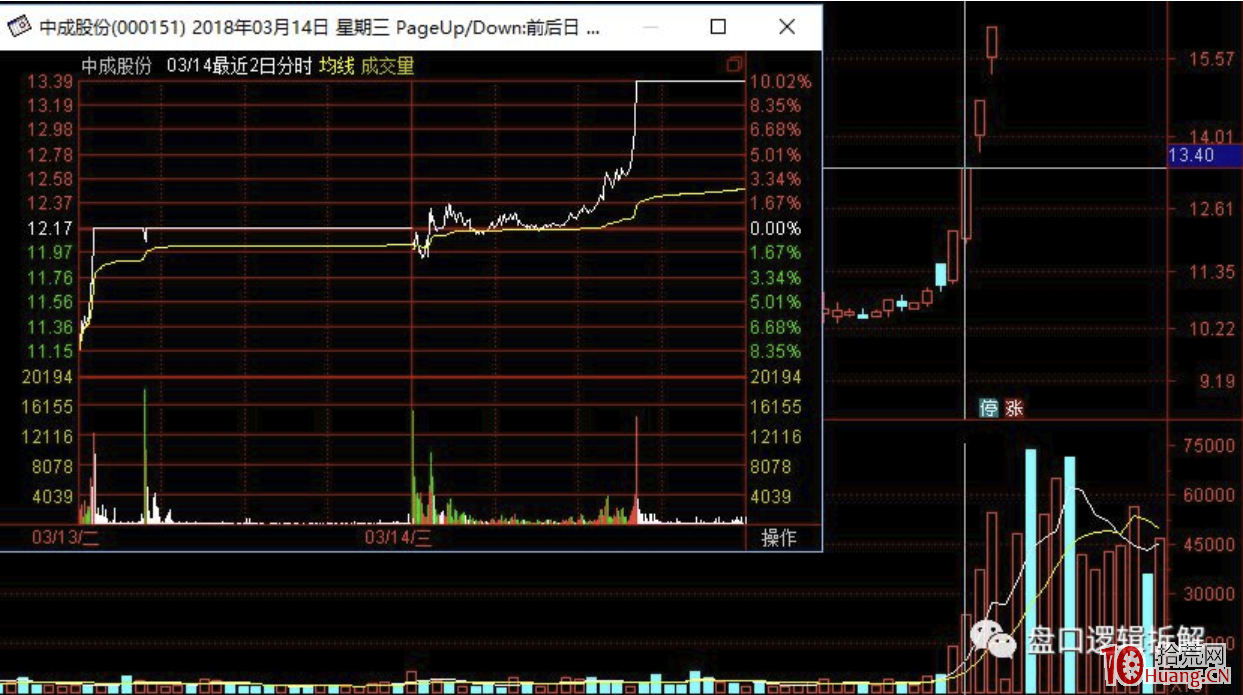
Task: Open the 操作 menu button
Action: pos(779,538)
